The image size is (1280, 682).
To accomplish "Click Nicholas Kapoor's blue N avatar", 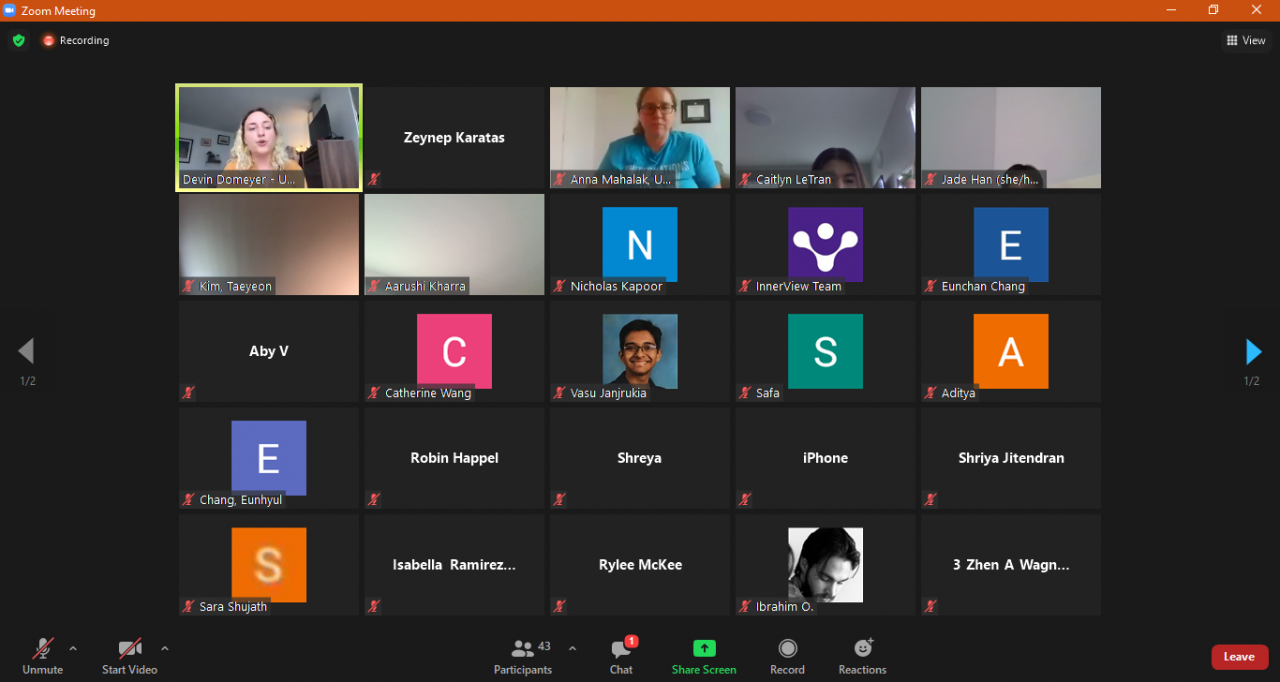I will 640,244.
